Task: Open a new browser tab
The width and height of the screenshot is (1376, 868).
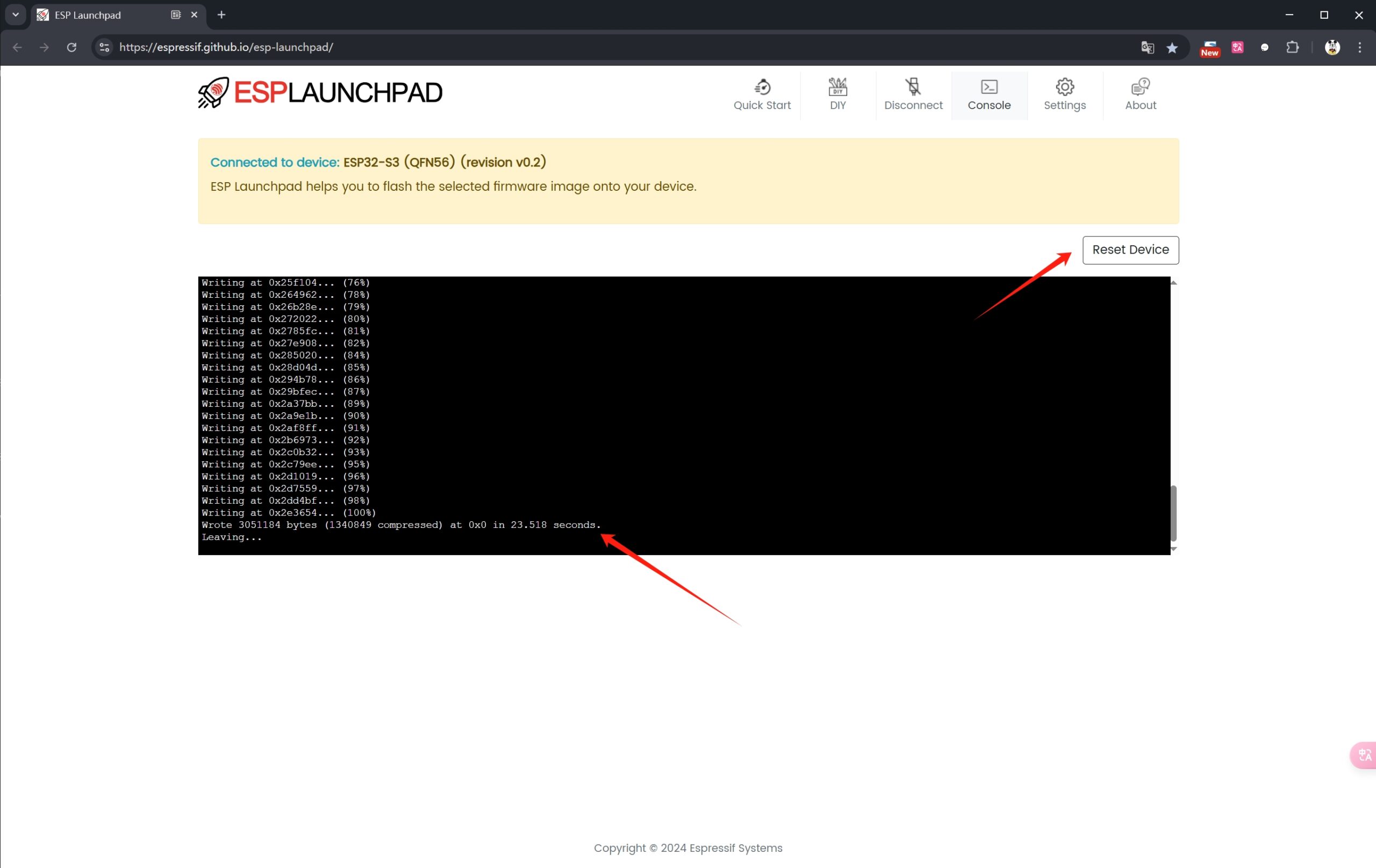Action: pyautogui.click(x=221, y=15)
